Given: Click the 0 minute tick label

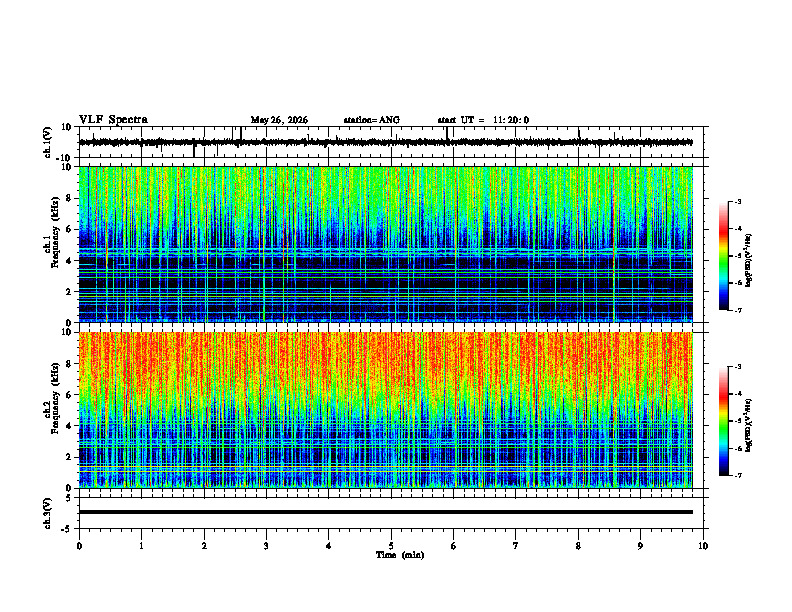Looking at the screenshot, I should click(x=79, y=546).
